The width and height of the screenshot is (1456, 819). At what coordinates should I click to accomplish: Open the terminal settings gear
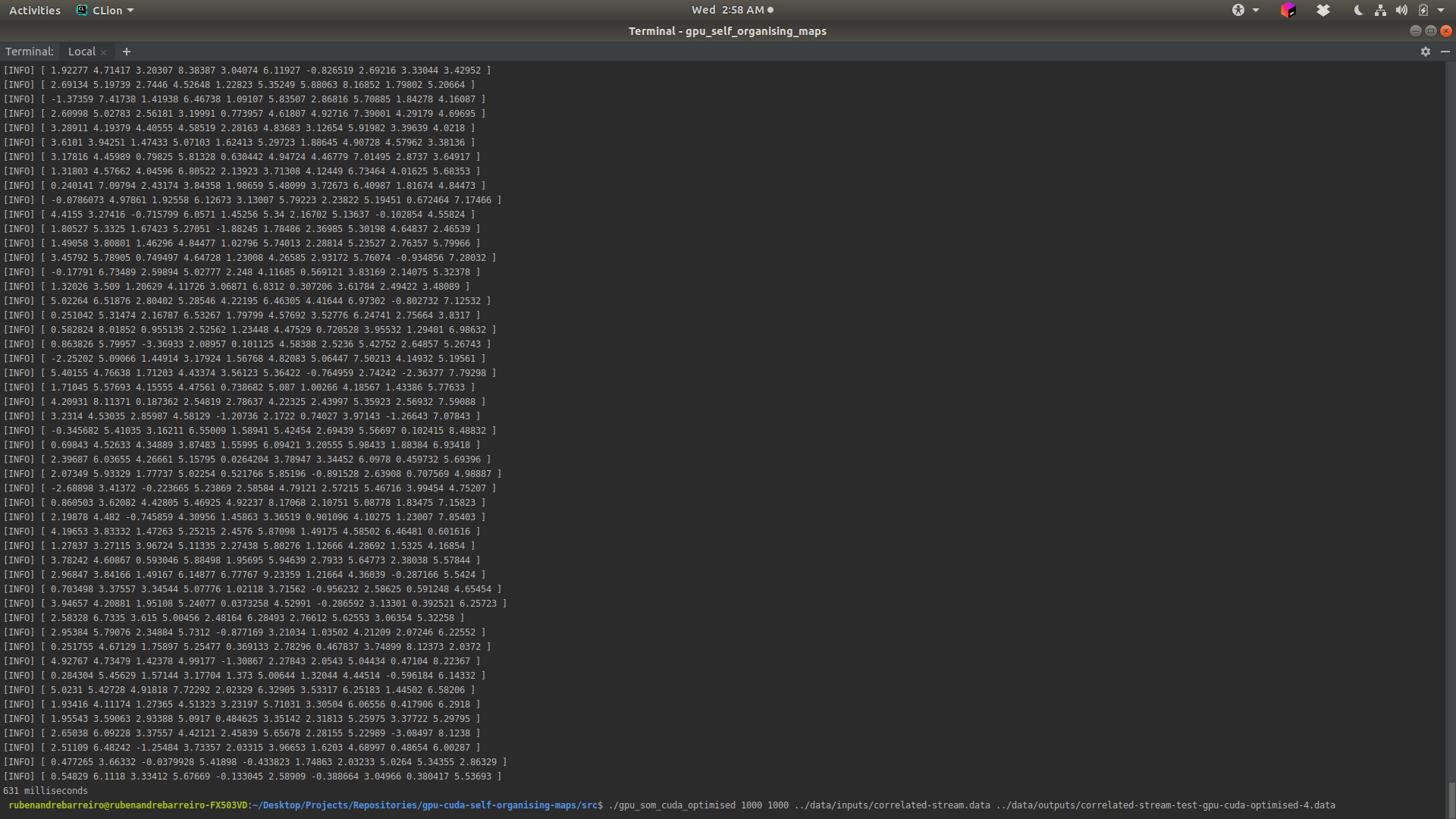pyautogui.click(x=1425, y=52)
